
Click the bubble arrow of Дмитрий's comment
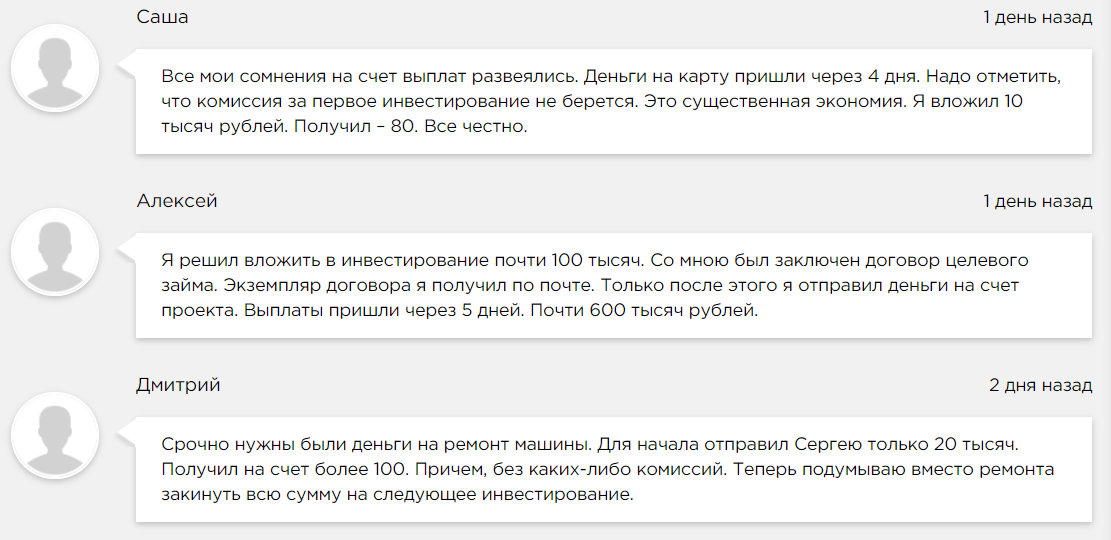[128, 436]
